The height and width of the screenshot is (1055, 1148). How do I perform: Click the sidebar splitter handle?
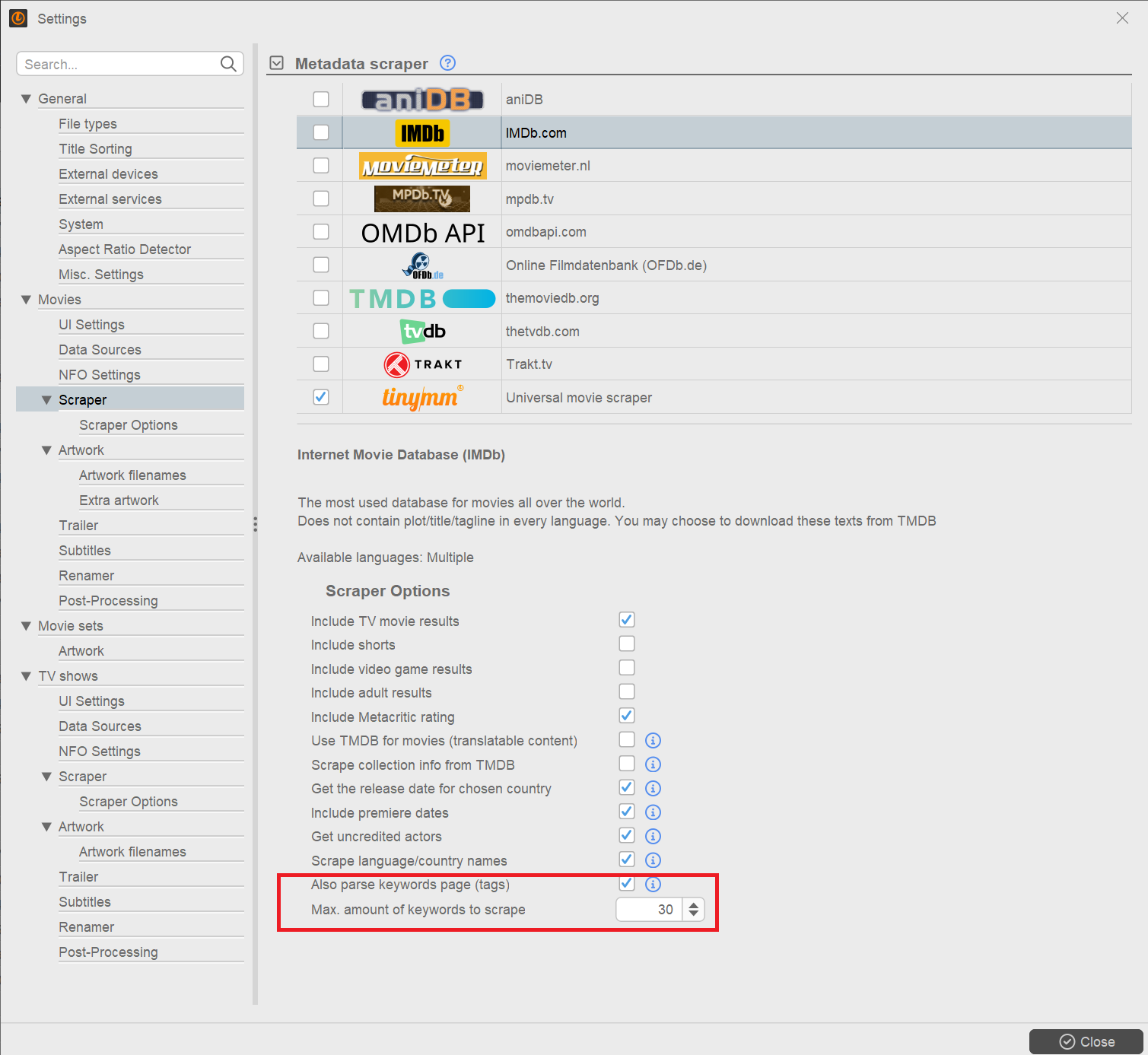tap(256, 524)
